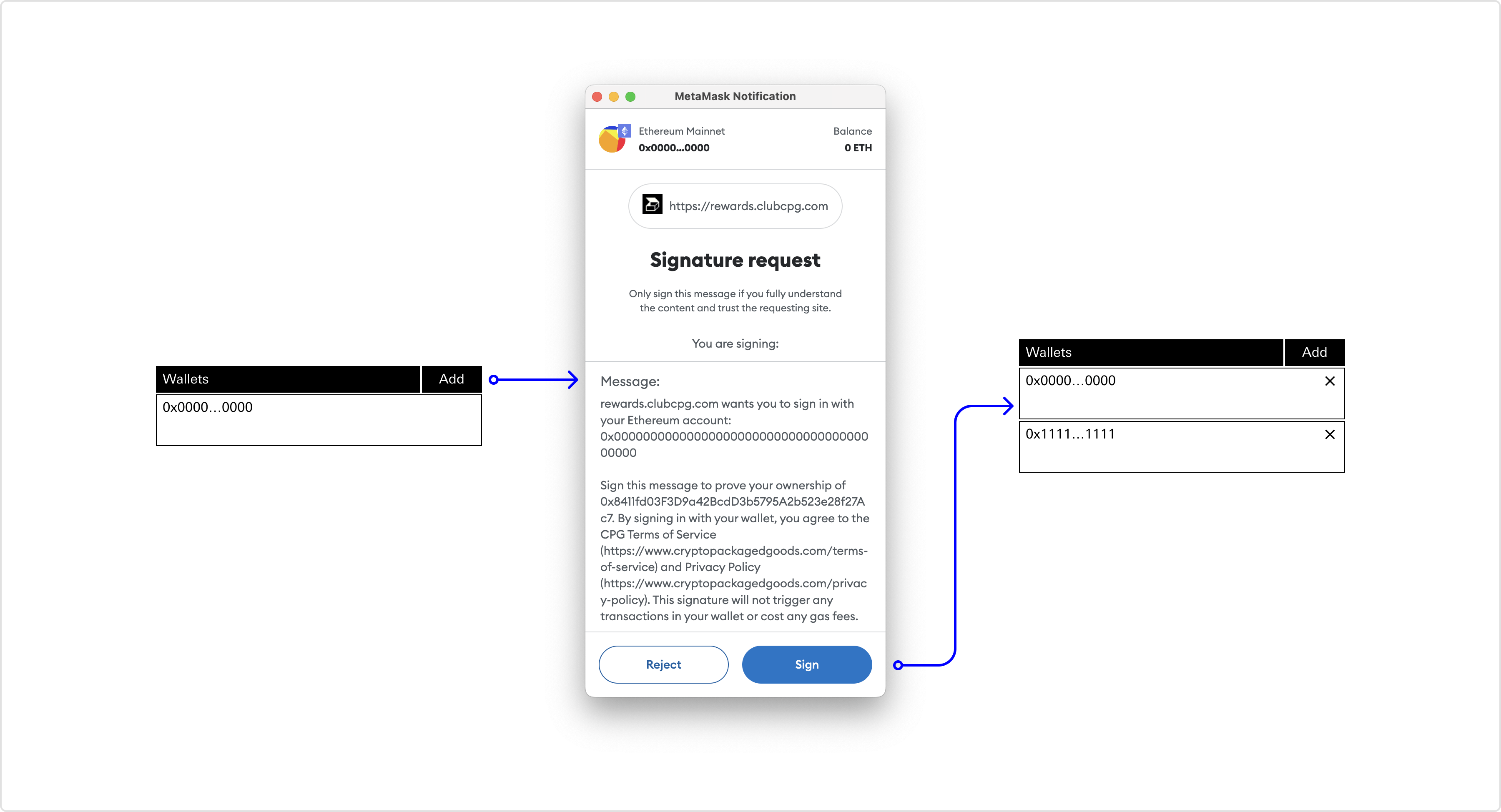Image resolution: width=1501 pixels, height=812 pixels.
Task: Remove 0x0000...0000 wallet entry
Action: [1330, 380]
